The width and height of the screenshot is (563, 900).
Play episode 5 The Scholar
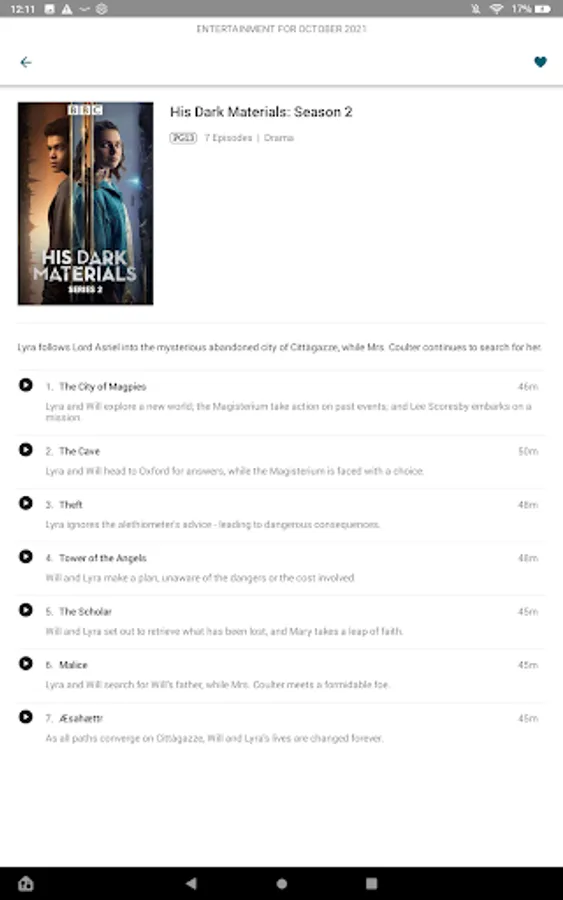pos(26,610)
